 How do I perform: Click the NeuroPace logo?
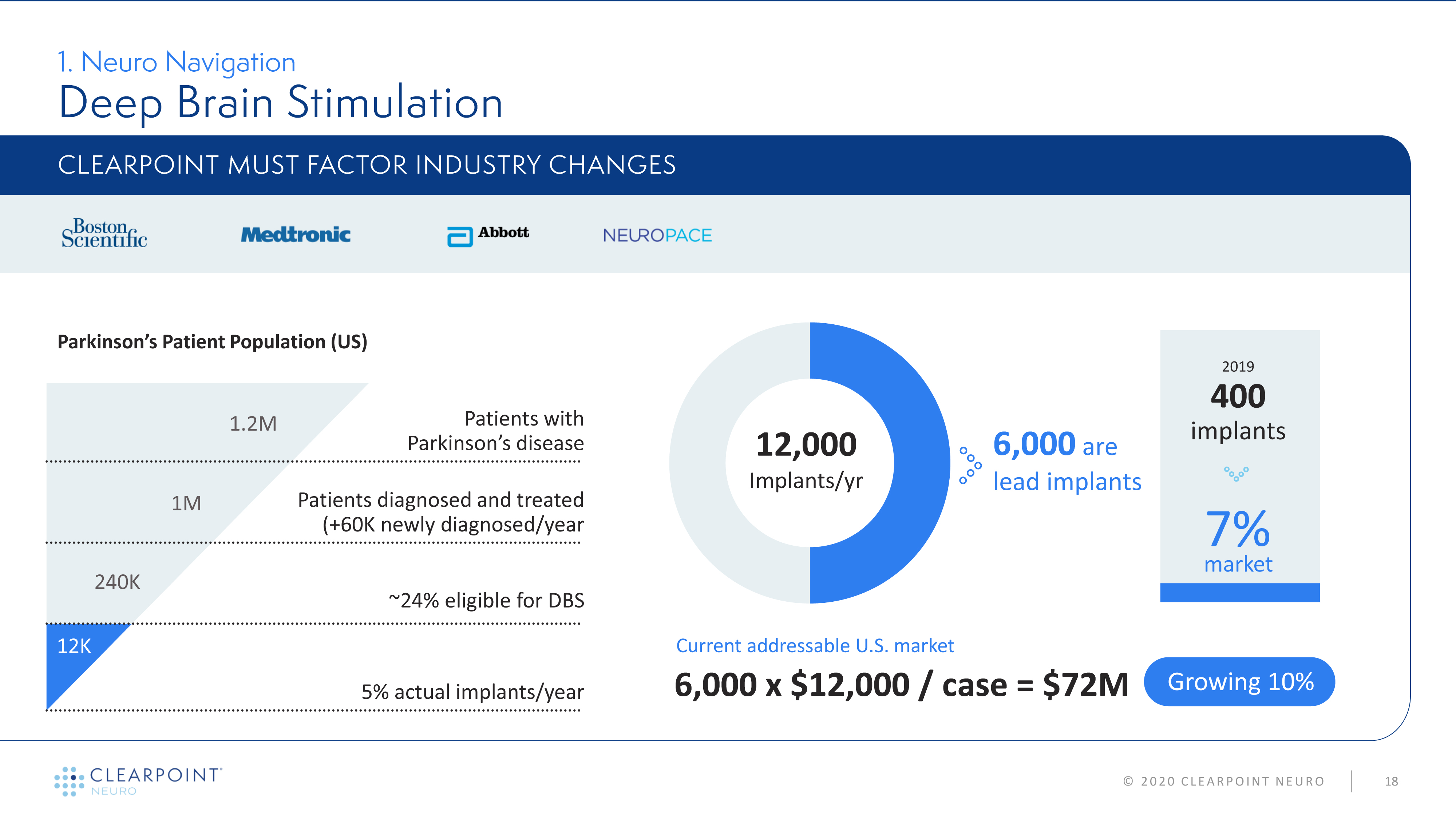tap(657, 235)
